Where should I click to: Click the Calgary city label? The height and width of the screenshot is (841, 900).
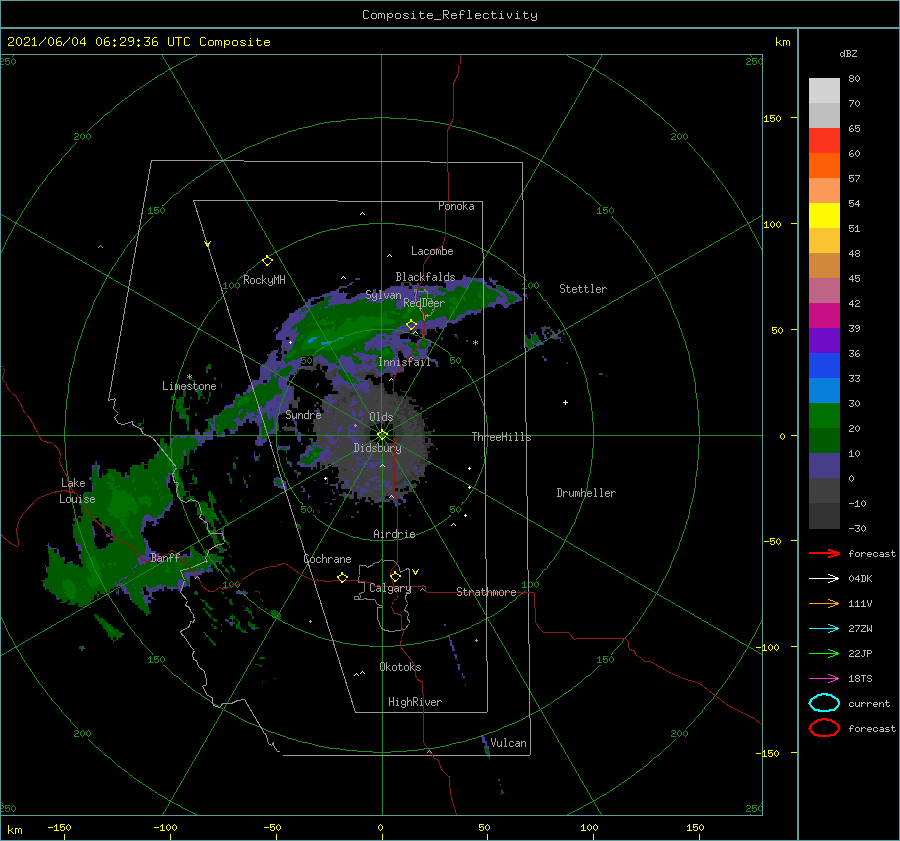click(x=390, y=588)
